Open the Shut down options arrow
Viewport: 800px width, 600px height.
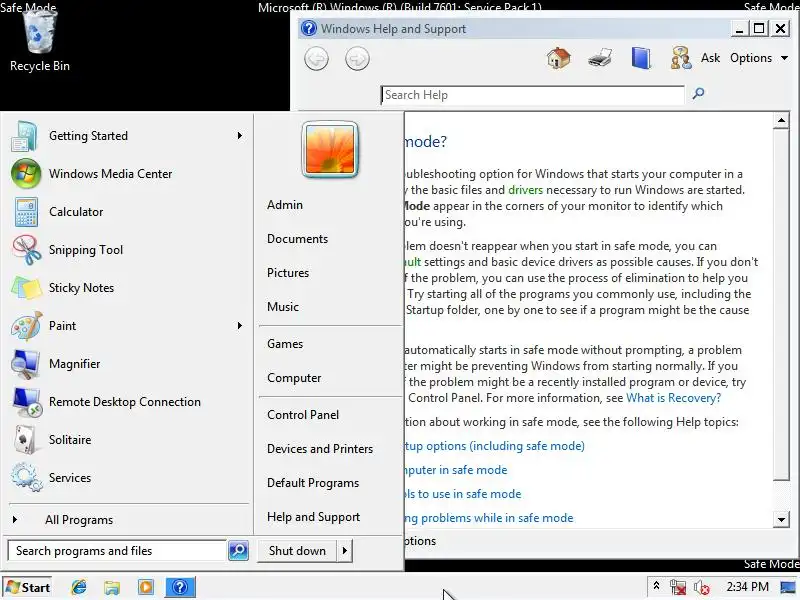tap(345, 551)
